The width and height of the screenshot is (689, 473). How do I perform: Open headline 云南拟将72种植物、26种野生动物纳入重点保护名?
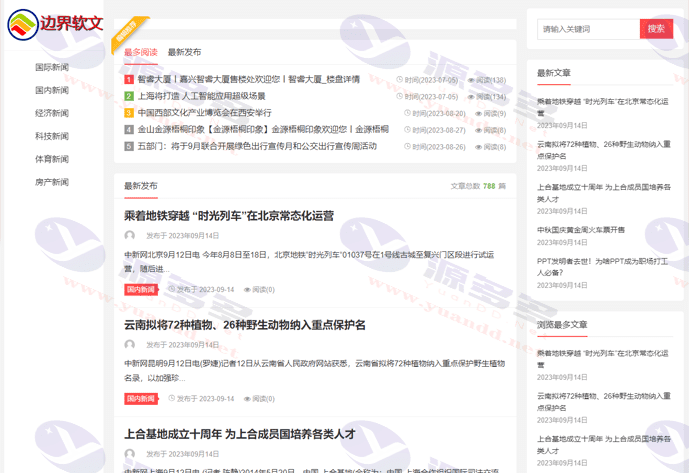(245, 325)
